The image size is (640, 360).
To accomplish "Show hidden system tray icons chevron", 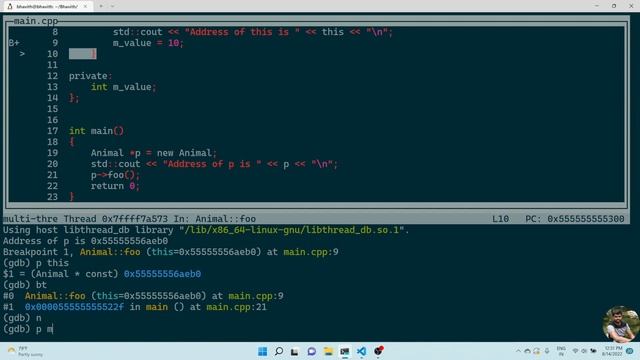I will [518, 351].
